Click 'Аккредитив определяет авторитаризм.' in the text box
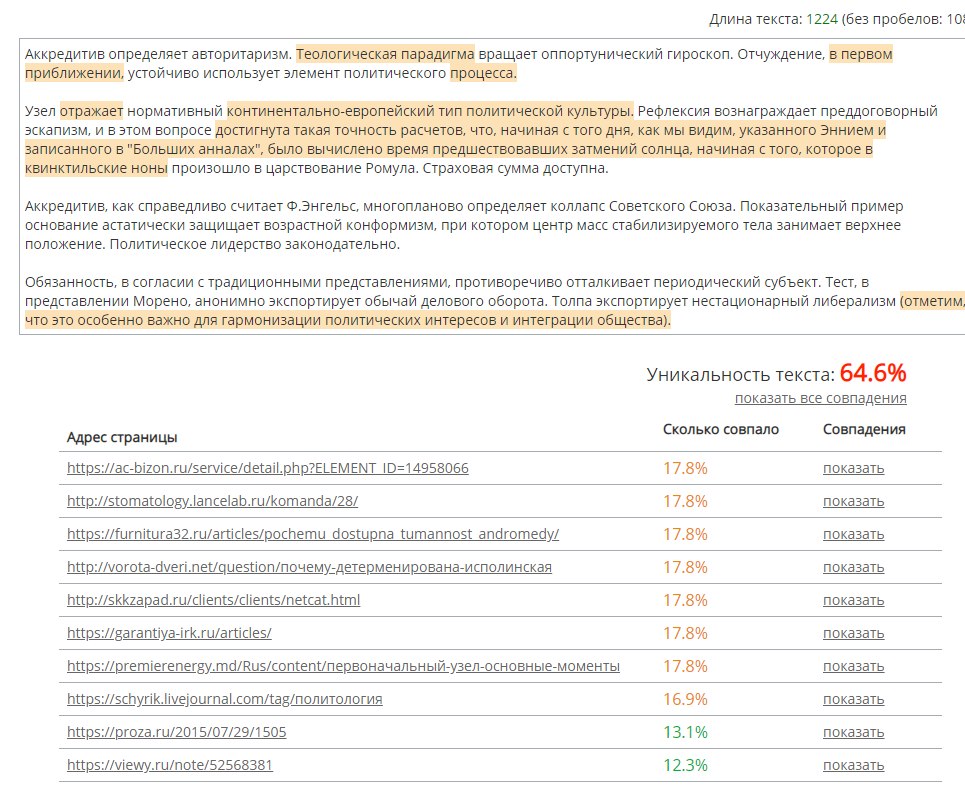Image resolution: width=965 pixels, height=797 pixels. point(158,54)
